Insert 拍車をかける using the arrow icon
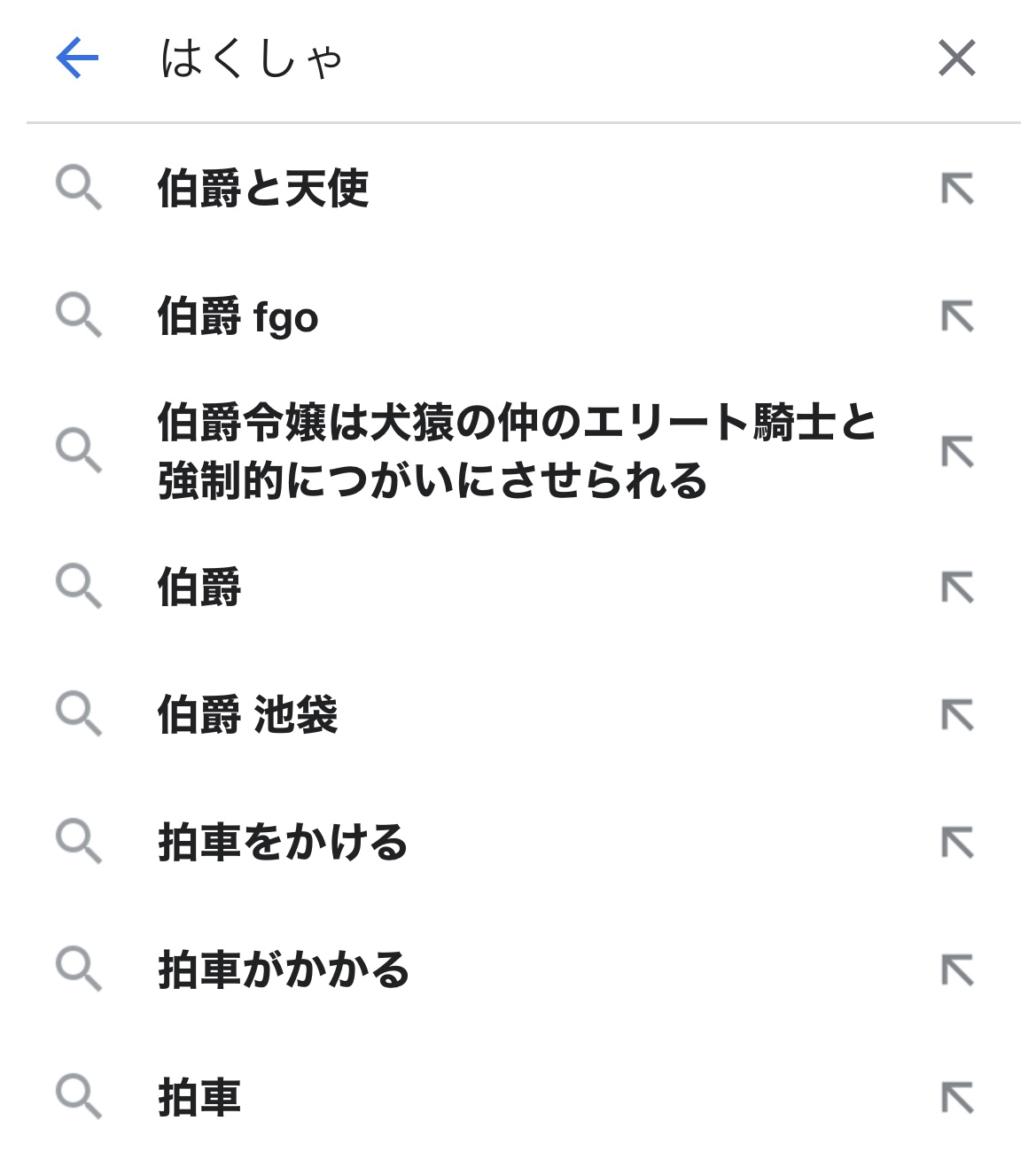 pos(957,843)
